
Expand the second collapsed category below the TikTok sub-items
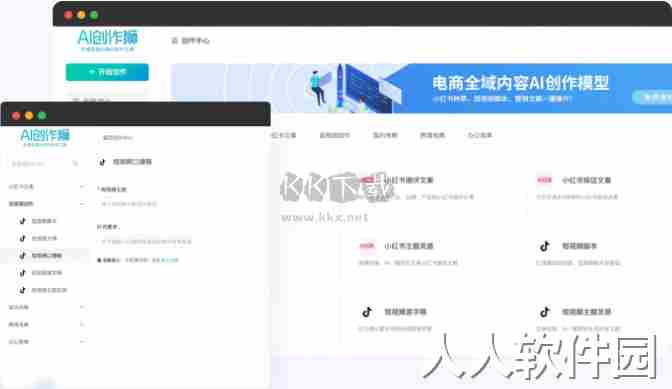click(x=82, y=324)
